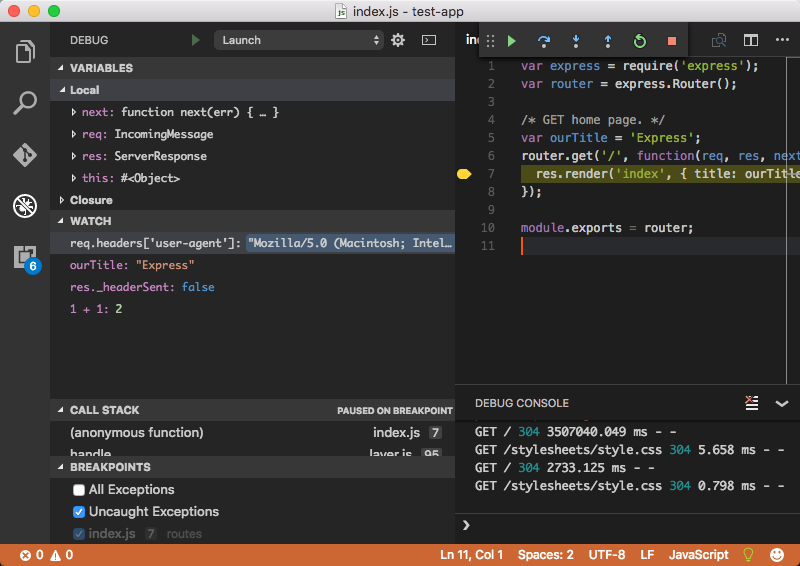Enable the All Exceptions breakpoint checkbox
Image resolution: width=800 pixels, height=566 pixels.
coord(79,490)
